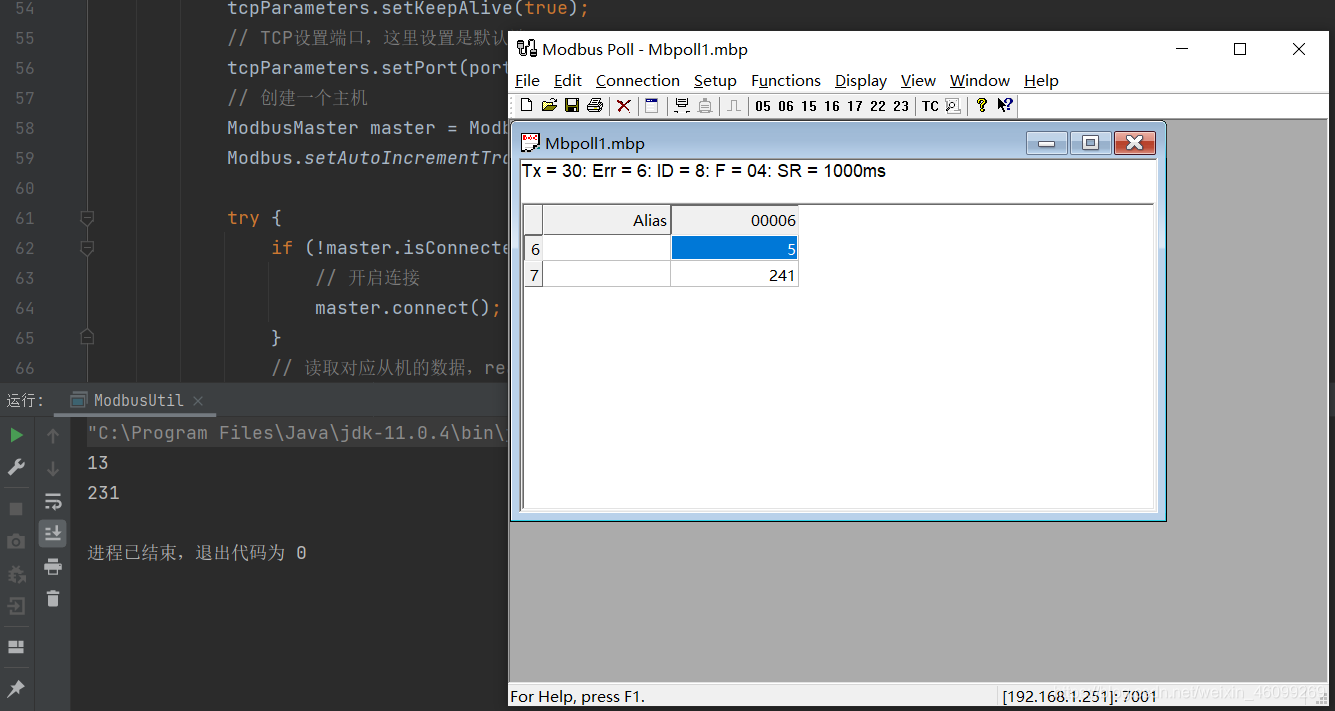Toggle scroll-to-end in the console

[53, 533]
